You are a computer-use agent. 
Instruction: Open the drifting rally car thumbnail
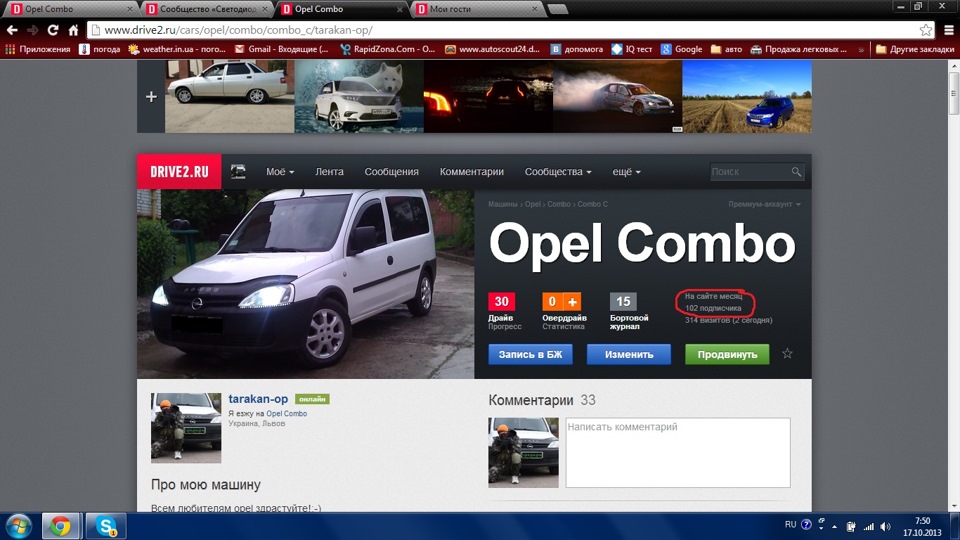(618, 96)
